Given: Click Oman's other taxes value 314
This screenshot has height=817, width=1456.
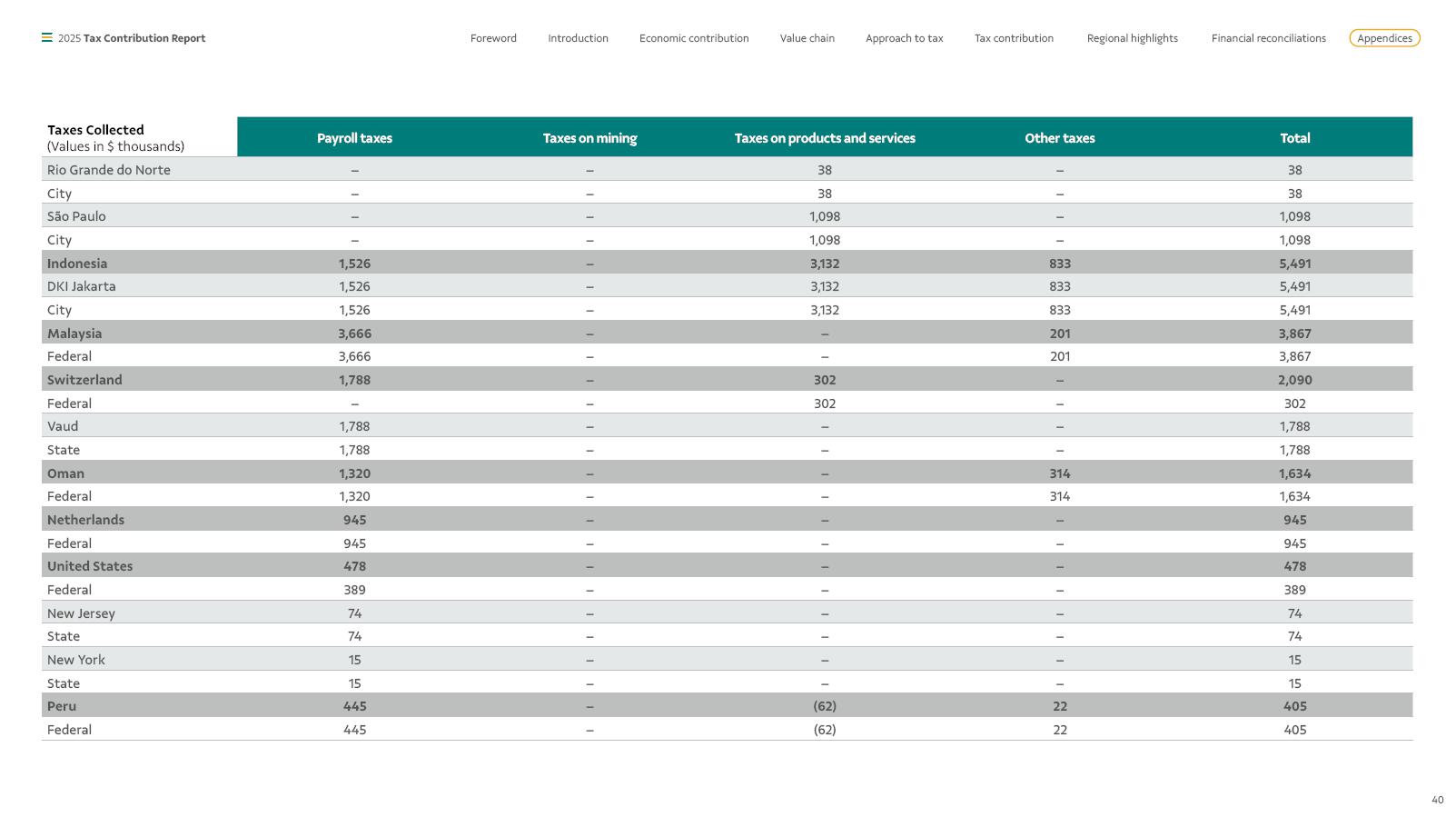Looking at the screenshot, I should pos(1060,473).
